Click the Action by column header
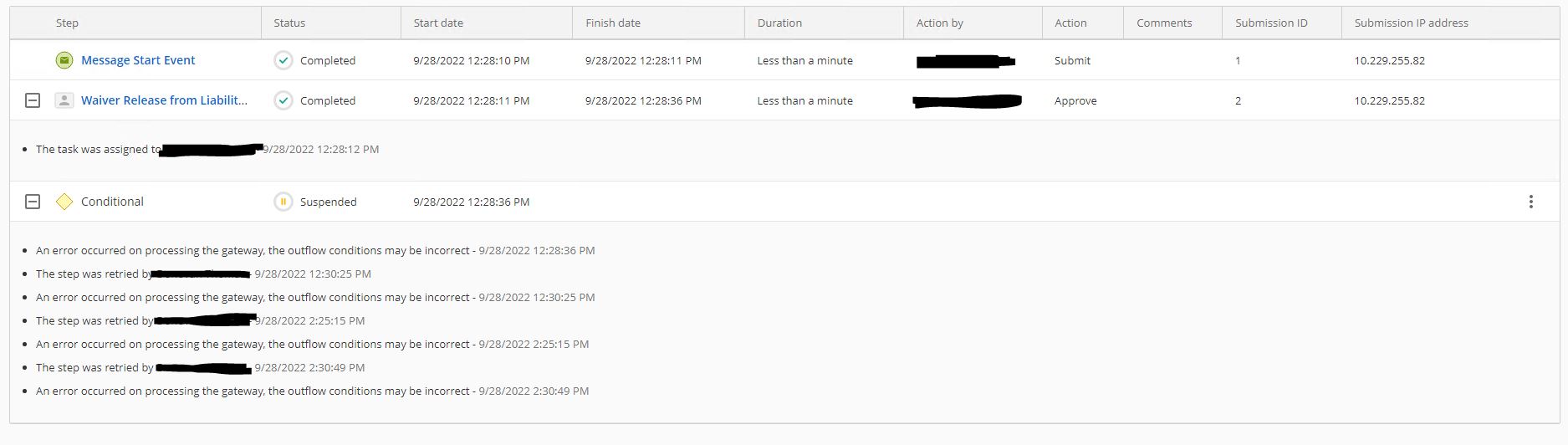 [x=939, y=23]
